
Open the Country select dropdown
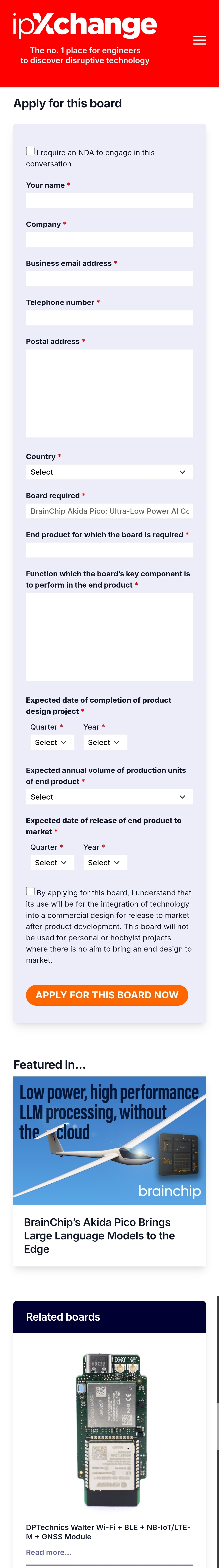pos(109,472)
